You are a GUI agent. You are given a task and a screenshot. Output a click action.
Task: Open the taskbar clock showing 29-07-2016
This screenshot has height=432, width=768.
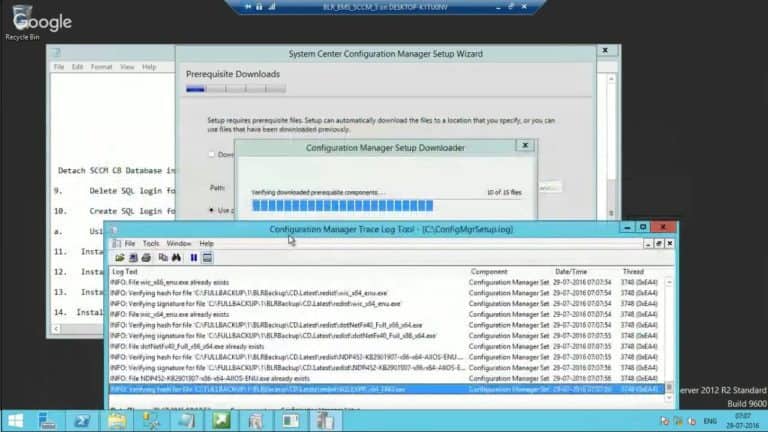click(x=743, y=421)
